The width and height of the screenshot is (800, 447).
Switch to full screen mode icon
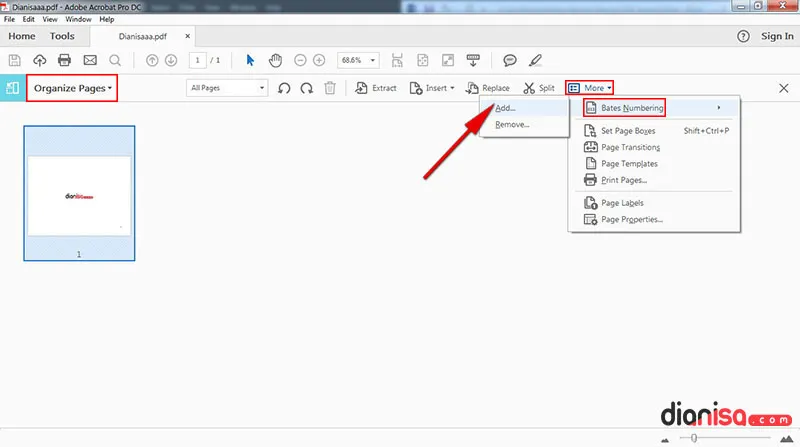coord(448,60)
